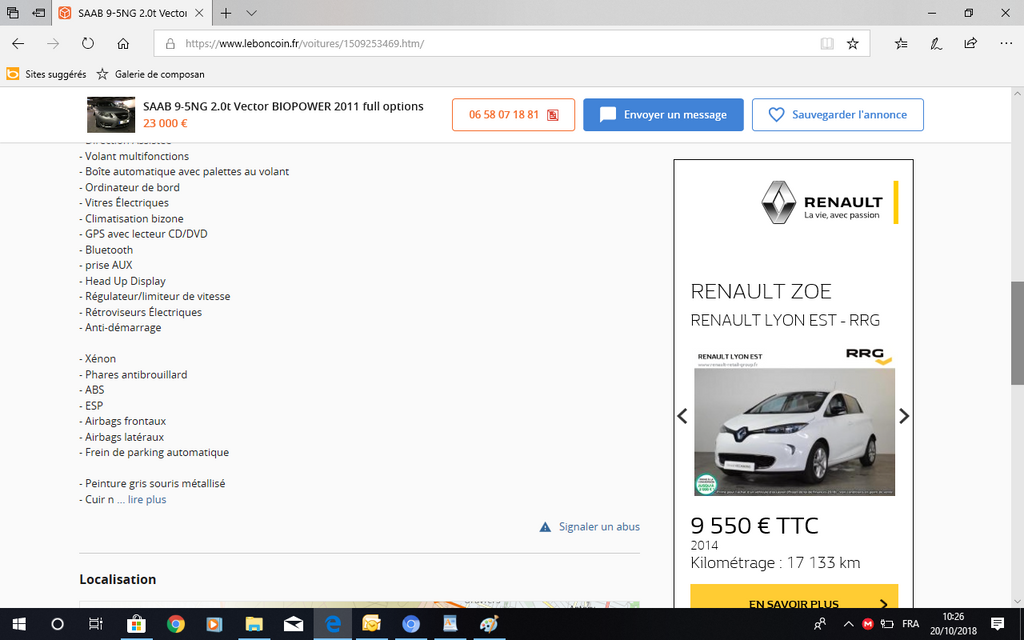Click the FRA language indicator
The image size is (1024, 640).
coord(910,624)
